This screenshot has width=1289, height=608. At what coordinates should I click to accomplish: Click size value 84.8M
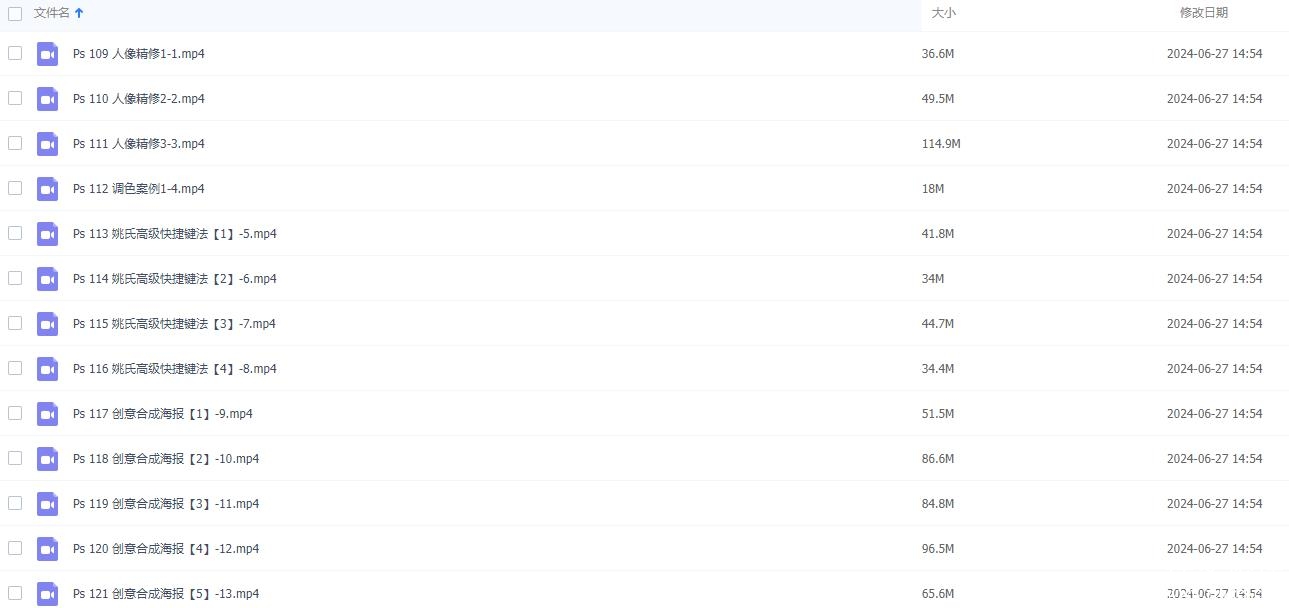tap(938, 504)
